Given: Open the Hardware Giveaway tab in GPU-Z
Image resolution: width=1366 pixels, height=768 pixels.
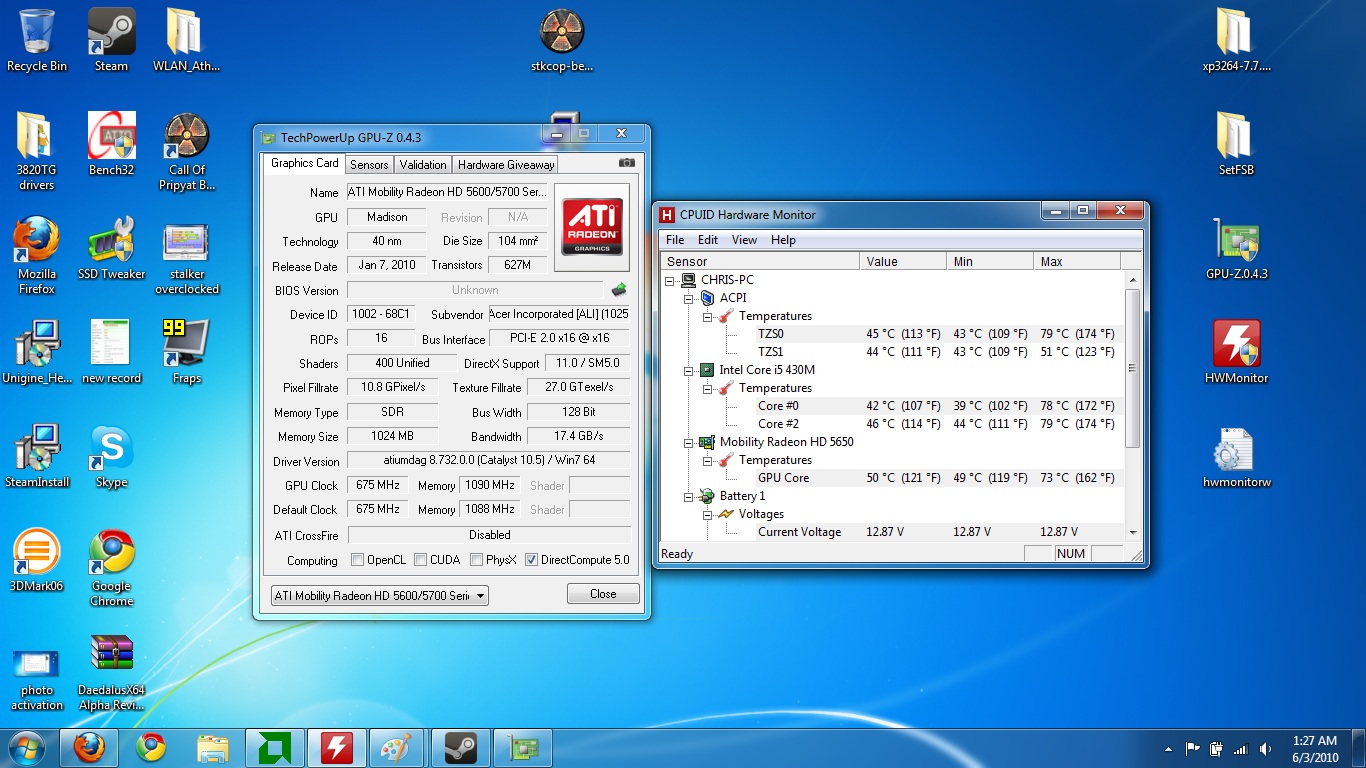Looking at the screenshot, I should pos(506,165).
